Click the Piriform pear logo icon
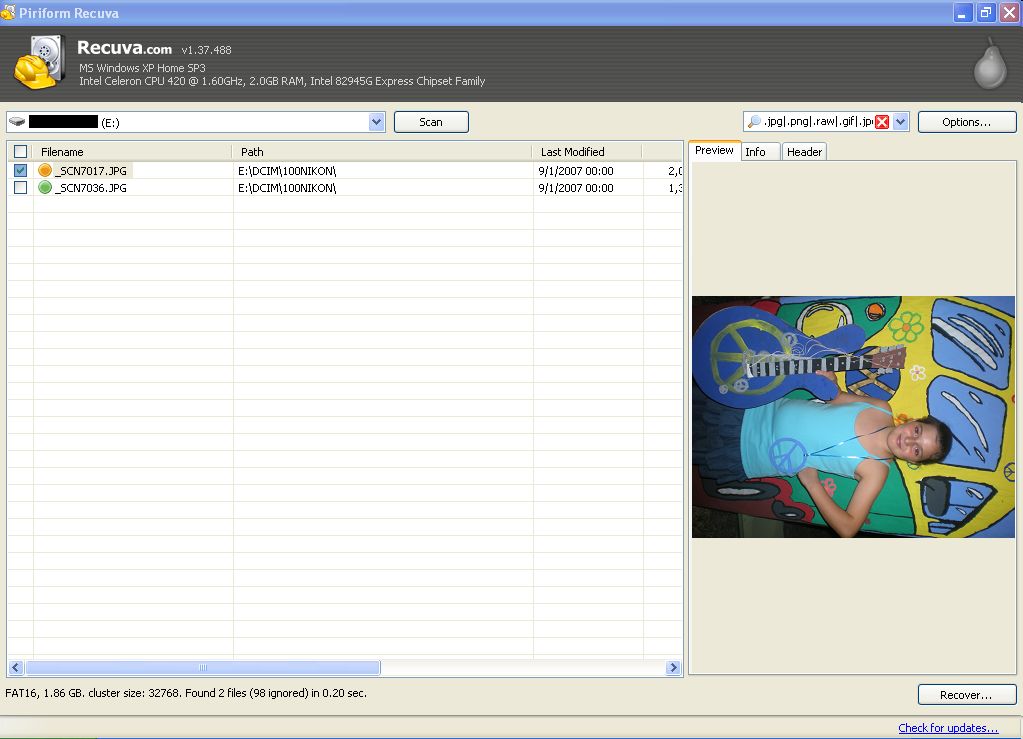This screenshot has height=739, width=1023. point(990,63)
